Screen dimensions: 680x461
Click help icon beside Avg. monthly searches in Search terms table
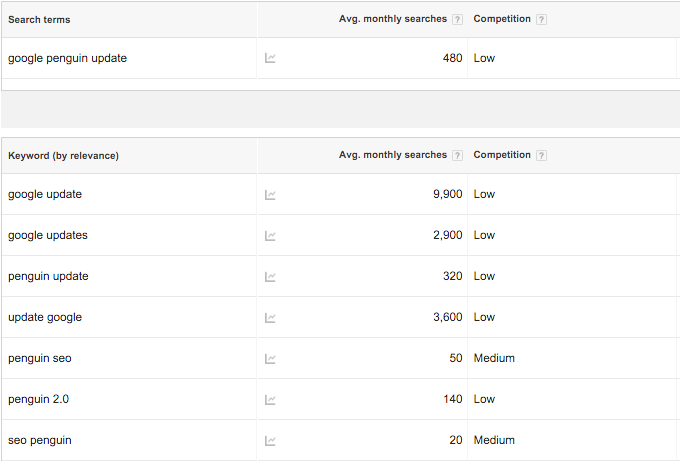coord(457,20)
